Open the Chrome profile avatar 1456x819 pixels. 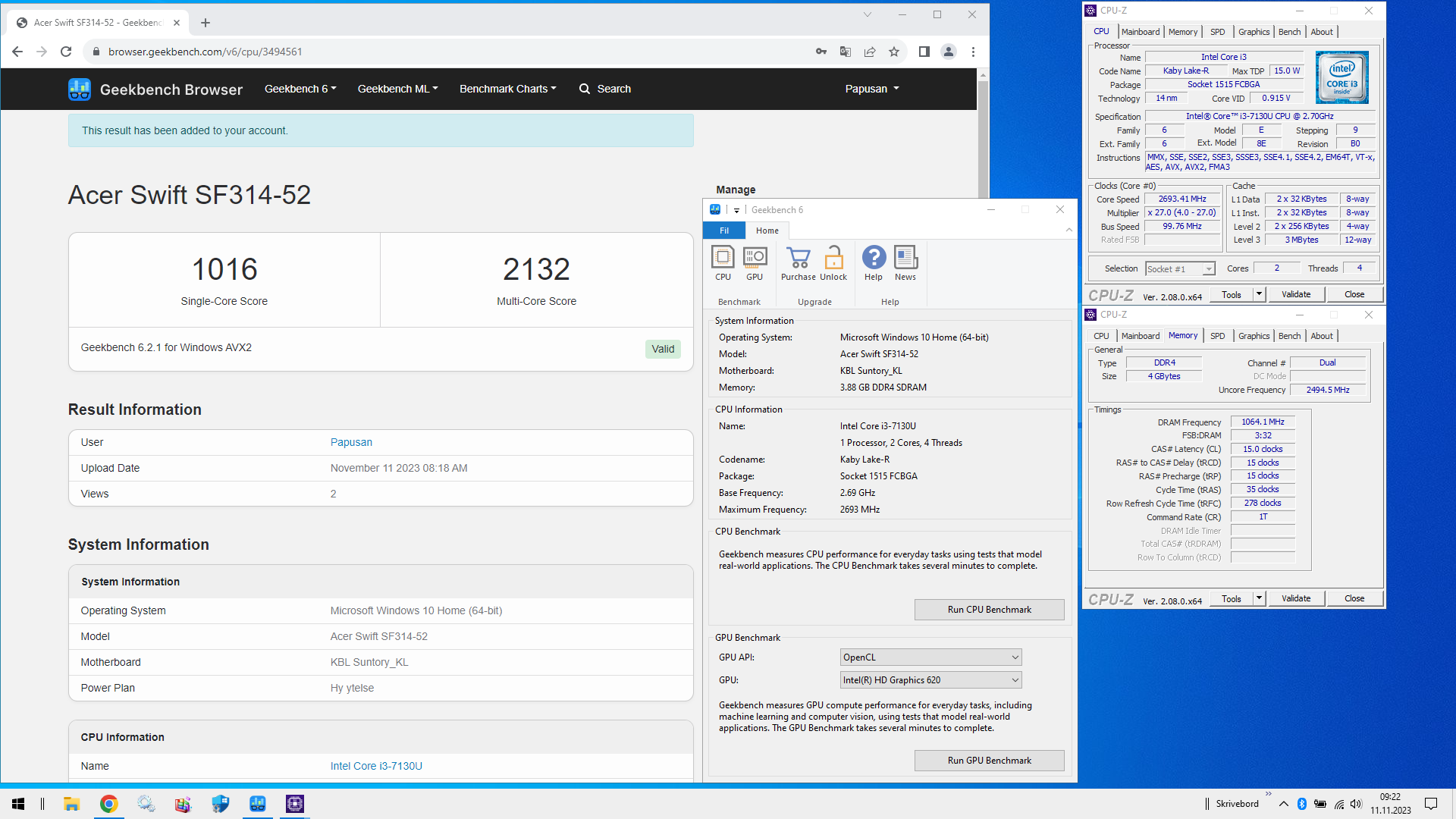coord(949,52)
